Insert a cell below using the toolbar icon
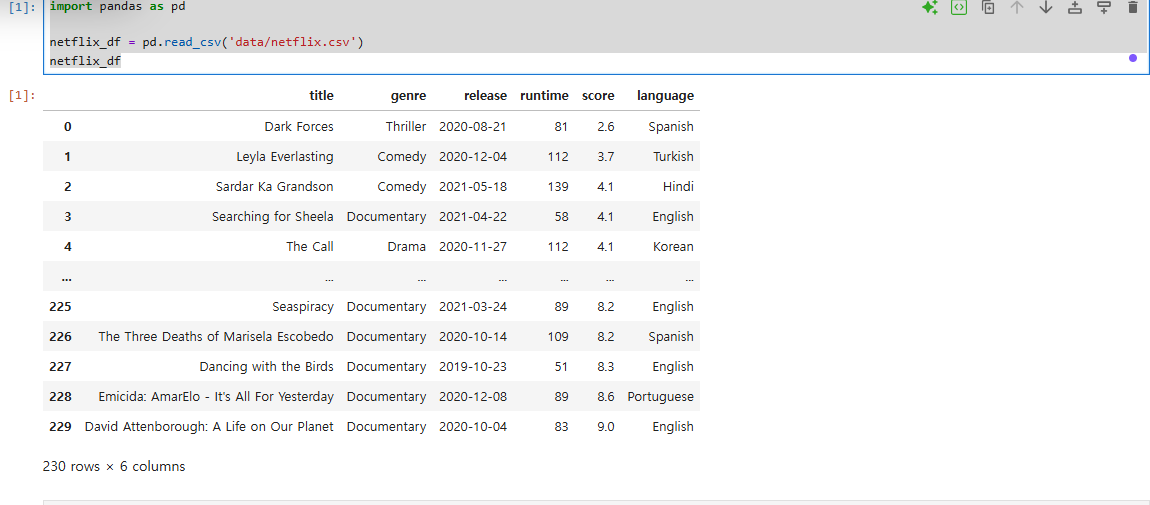The width and height of the screenshot is (1150, 505). [1103, 7]
